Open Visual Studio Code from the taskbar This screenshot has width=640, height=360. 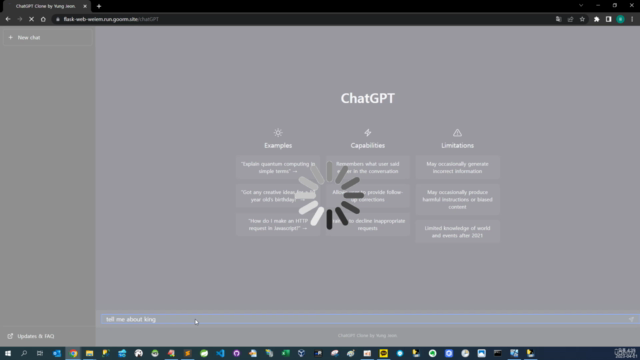pos(220,353)
